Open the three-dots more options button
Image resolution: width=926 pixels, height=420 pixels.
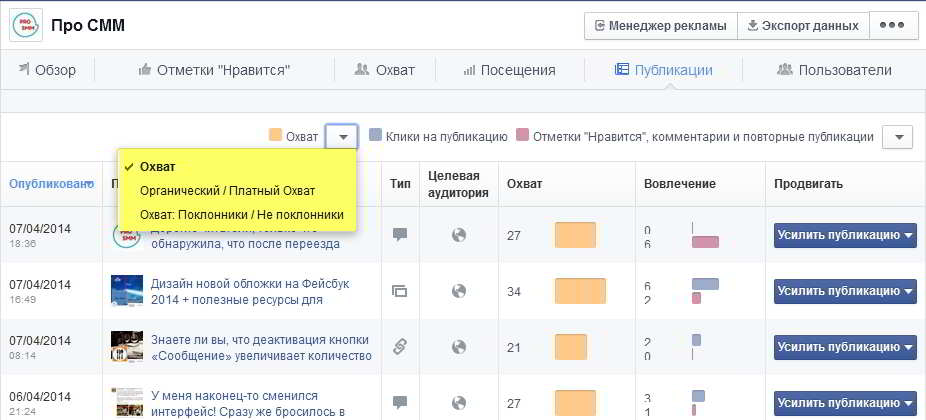(894, 26)
